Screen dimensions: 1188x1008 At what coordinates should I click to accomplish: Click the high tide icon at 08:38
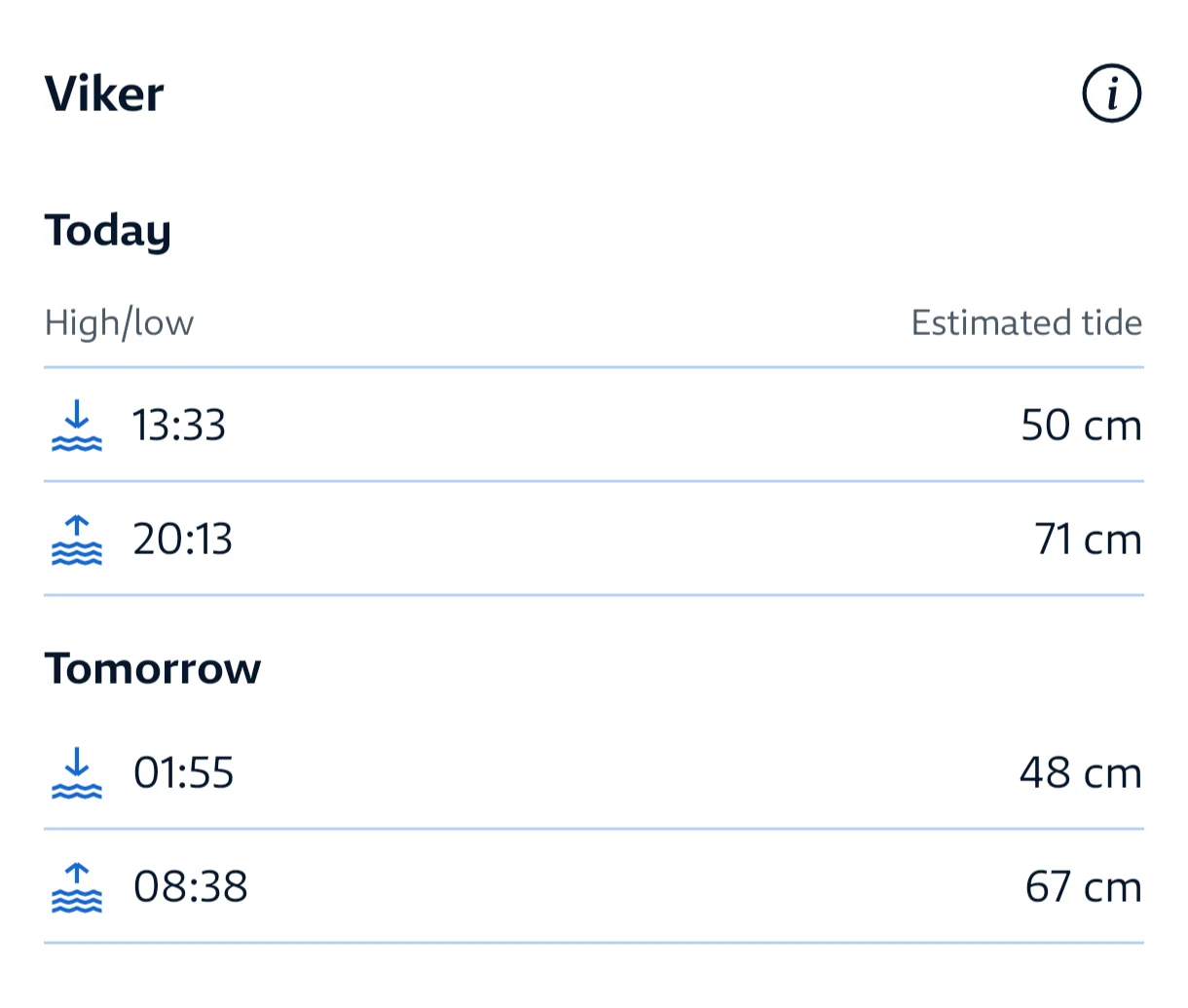click(76, 887)
